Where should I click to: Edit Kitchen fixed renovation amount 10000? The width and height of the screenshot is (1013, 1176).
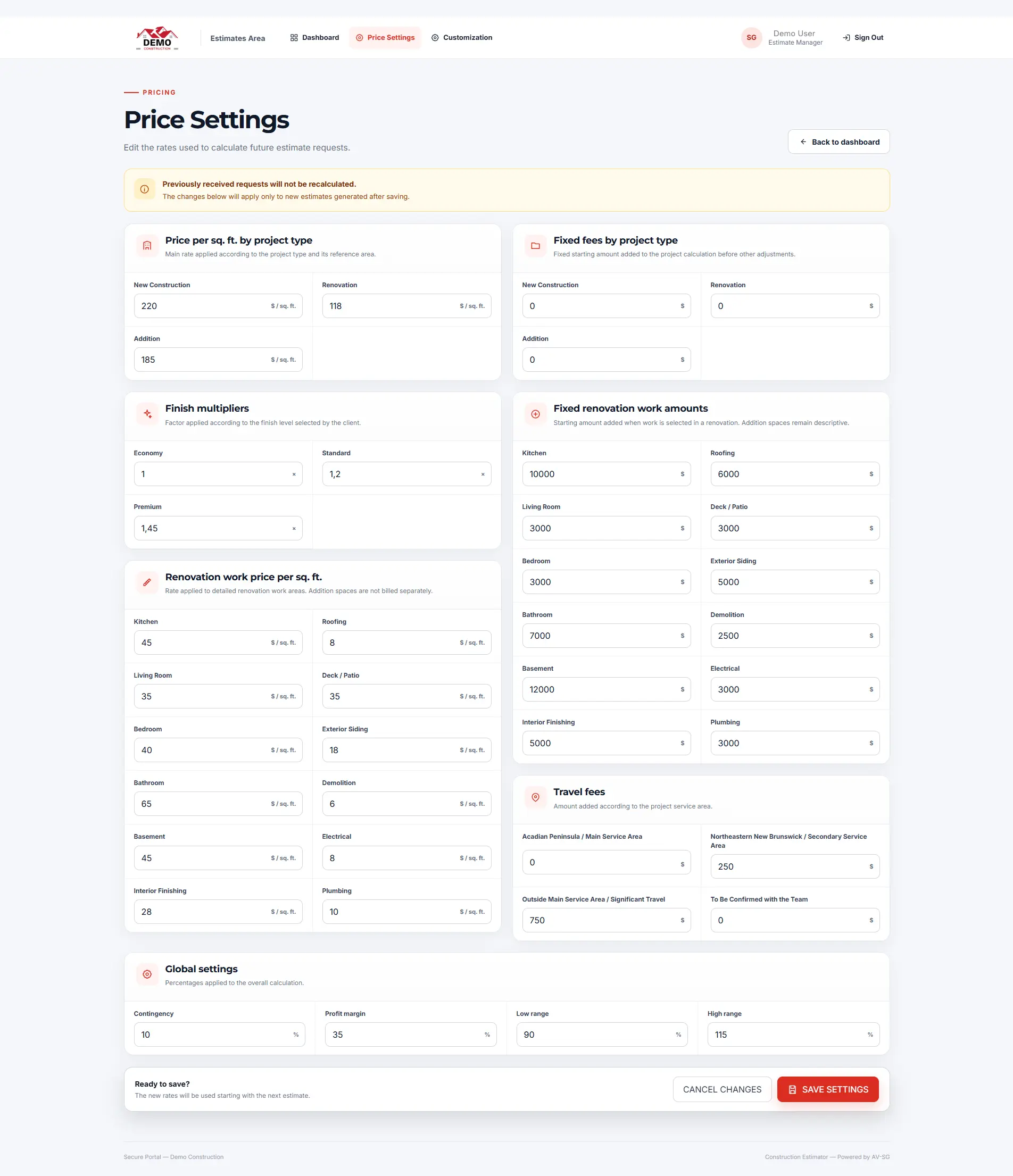coord(607,474)
